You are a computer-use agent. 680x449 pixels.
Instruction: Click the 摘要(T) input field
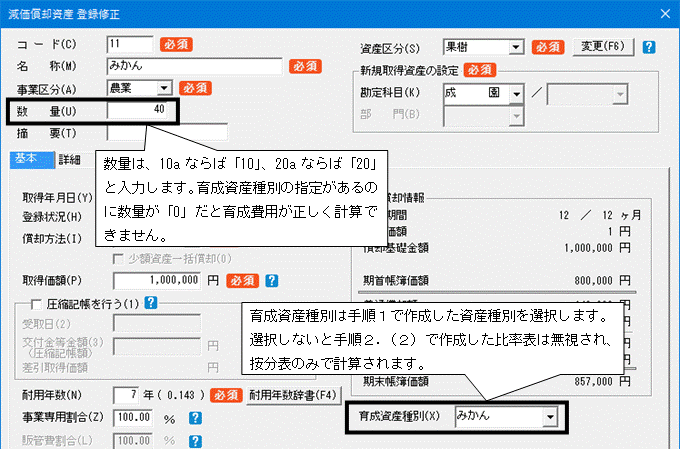click(x=167, y=133)
